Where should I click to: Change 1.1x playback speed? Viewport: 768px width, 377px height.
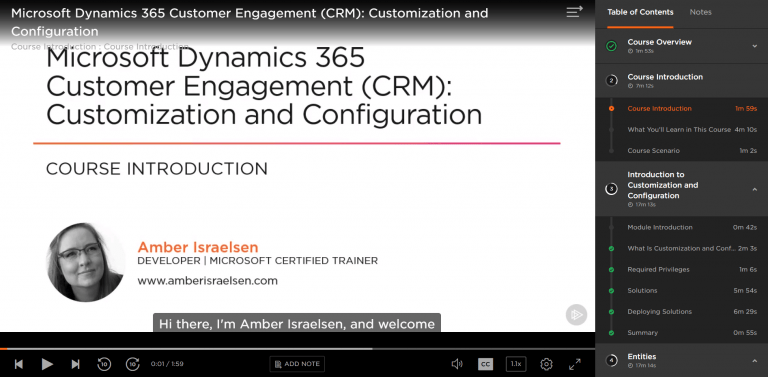pyautogui.click(x=516, y=364)
